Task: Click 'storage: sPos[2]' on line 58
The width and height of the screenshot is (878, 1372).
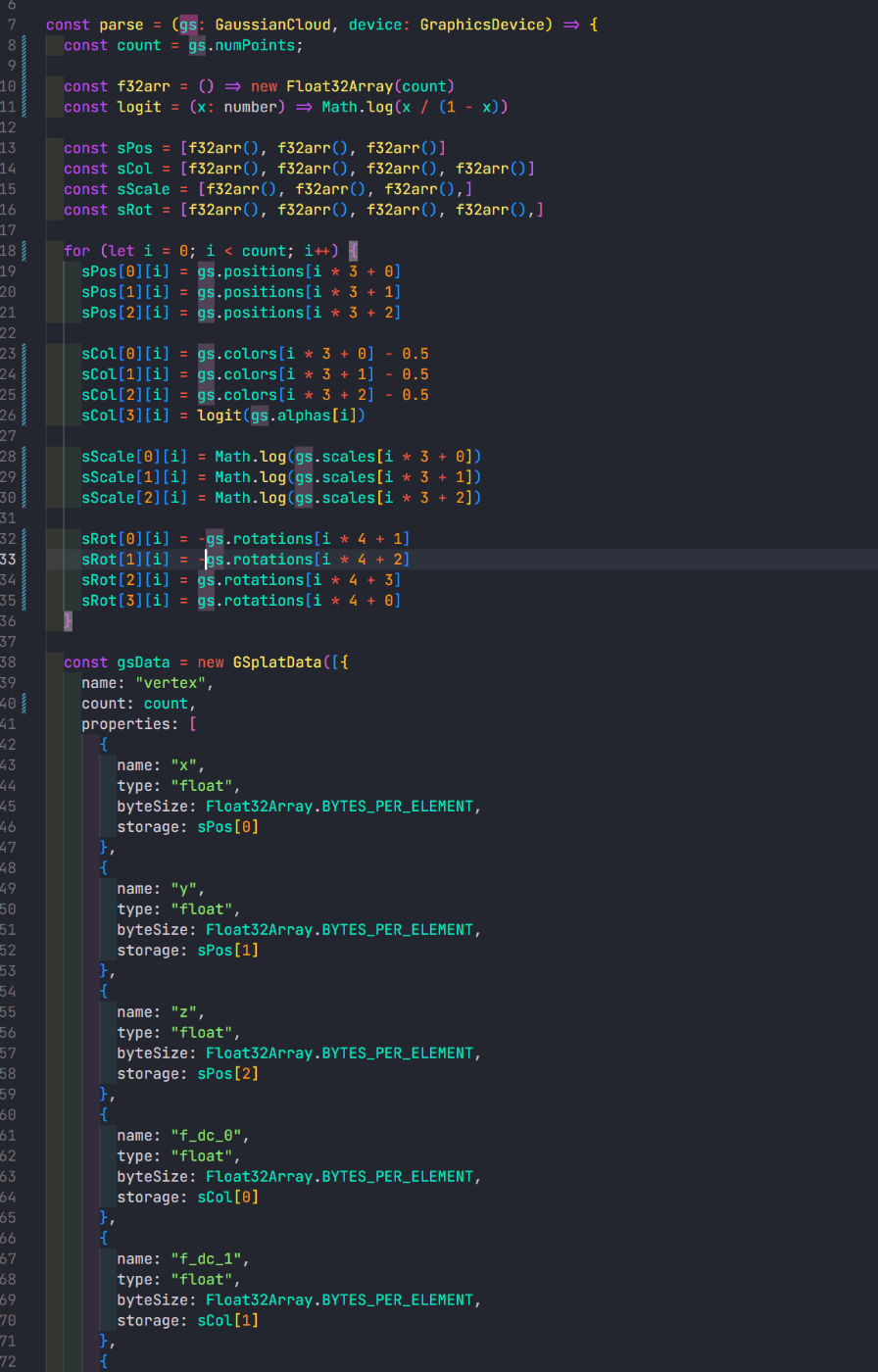Action: [188, 1074]
